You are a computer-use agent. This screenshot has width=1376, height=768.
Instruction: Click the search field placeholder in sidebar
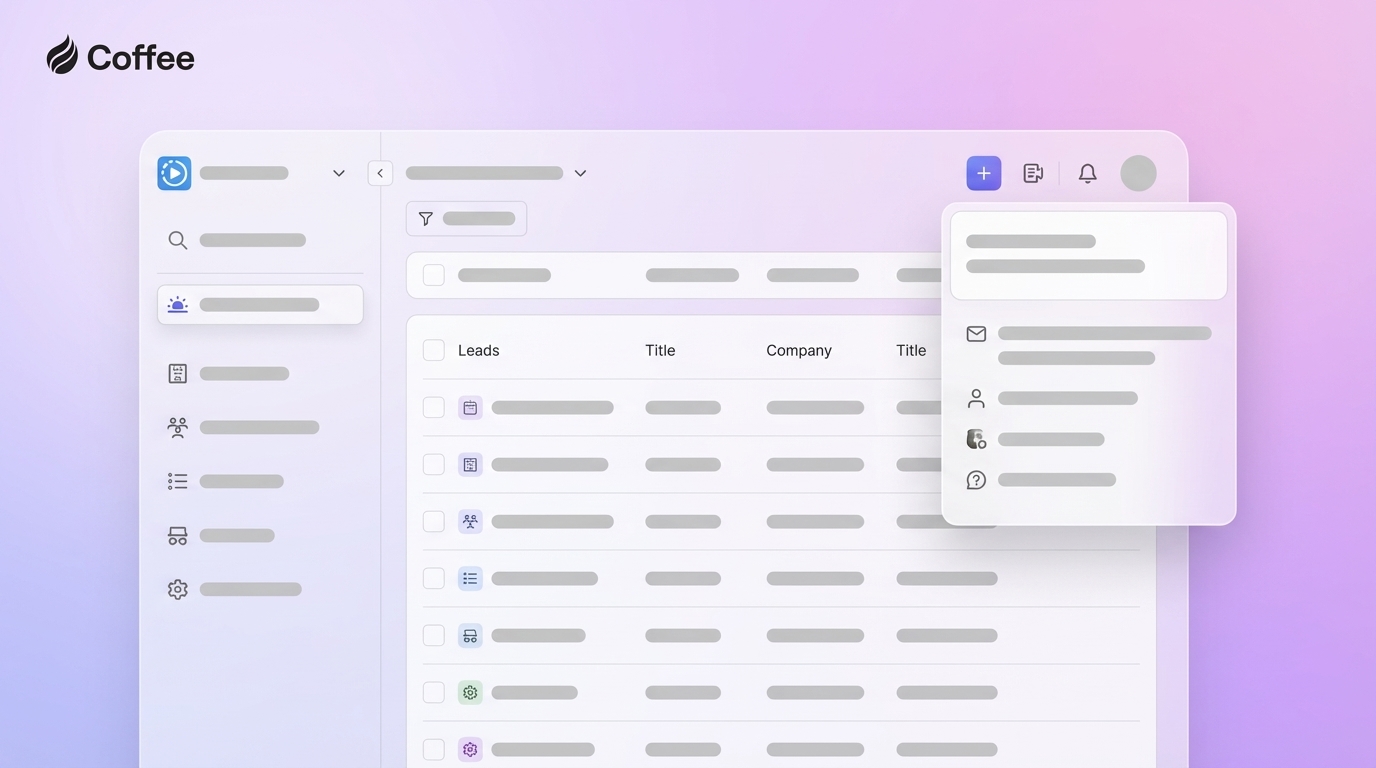[x=252, y=240]
